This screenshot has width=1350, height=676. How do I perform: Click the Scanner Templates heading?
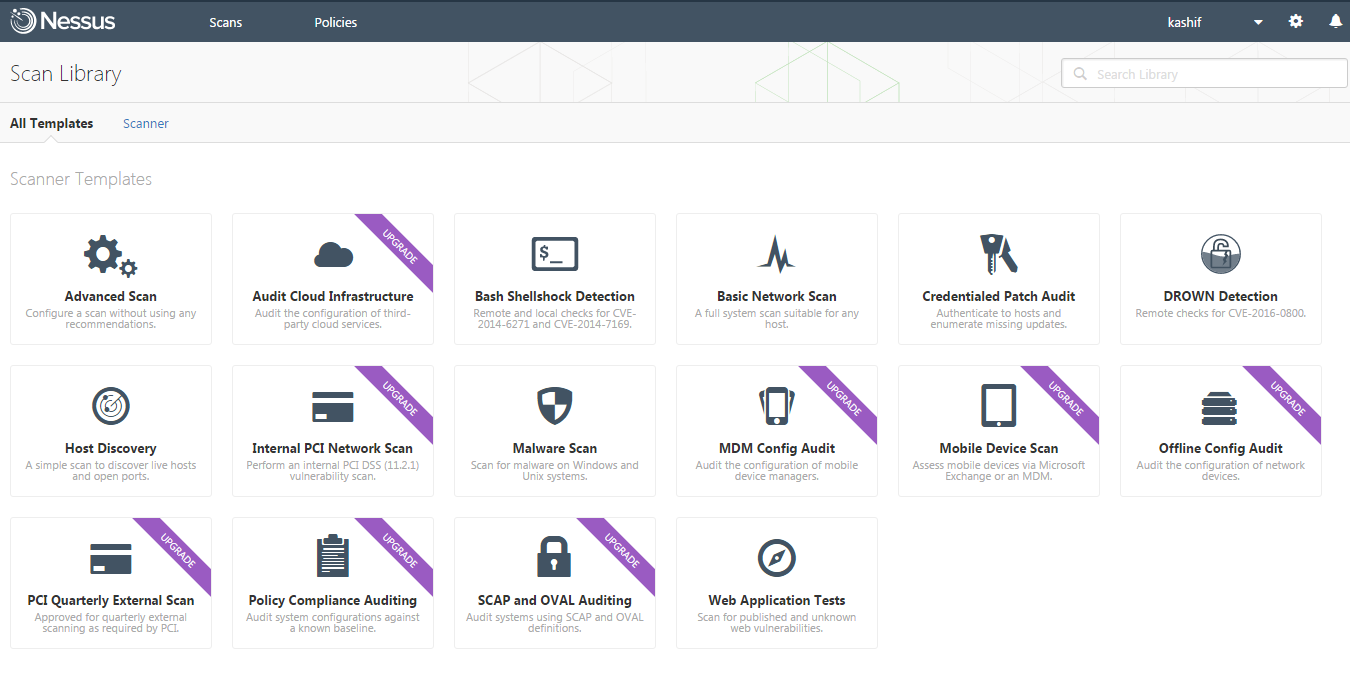(81, 179)
